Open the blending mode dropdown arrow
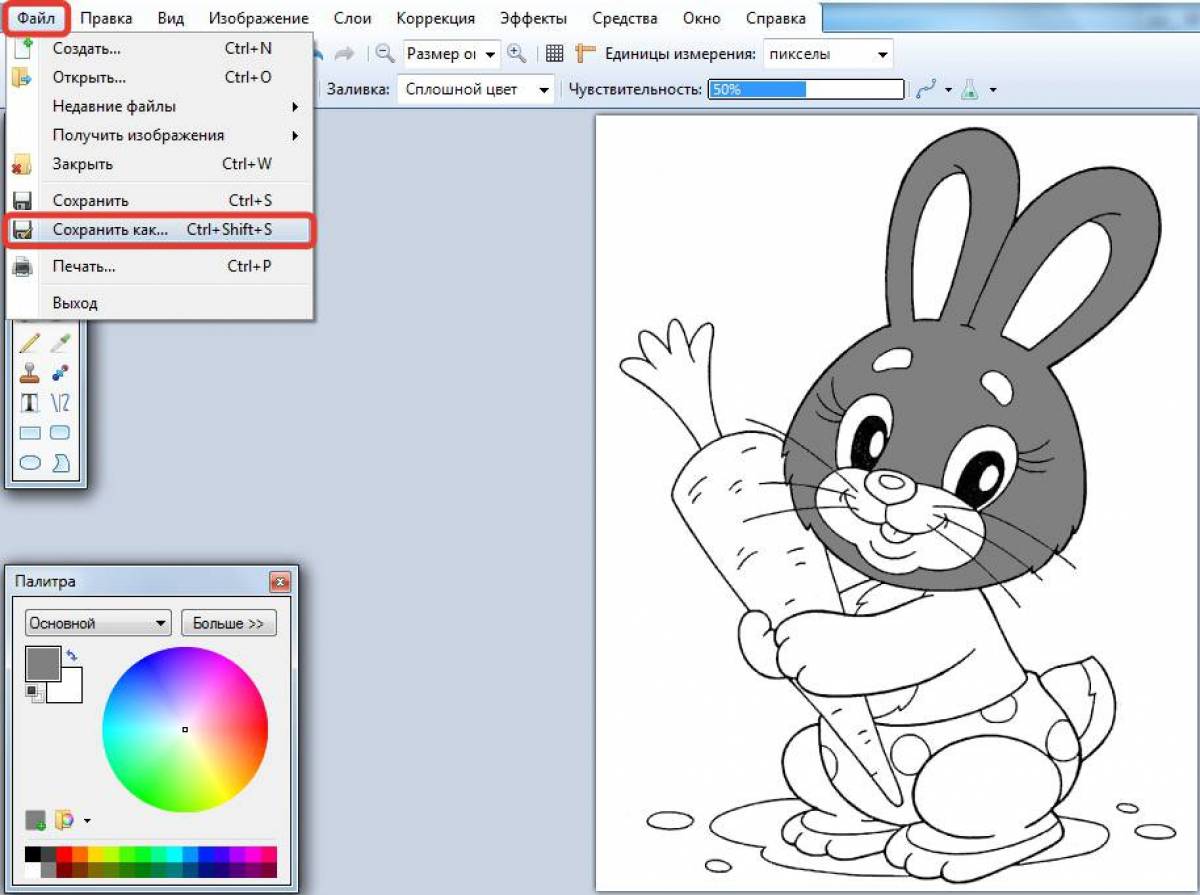The image size is (1200, 895). 992,90
